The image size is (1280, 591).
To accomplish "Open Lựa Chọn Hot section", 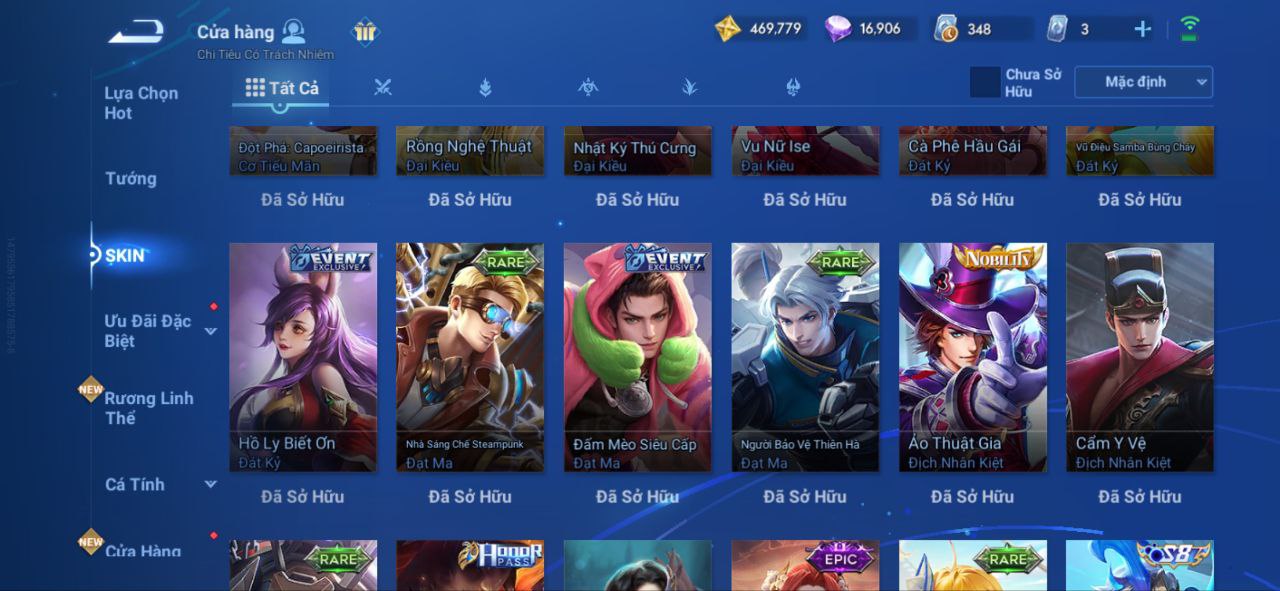I will [x=141, y=103].
